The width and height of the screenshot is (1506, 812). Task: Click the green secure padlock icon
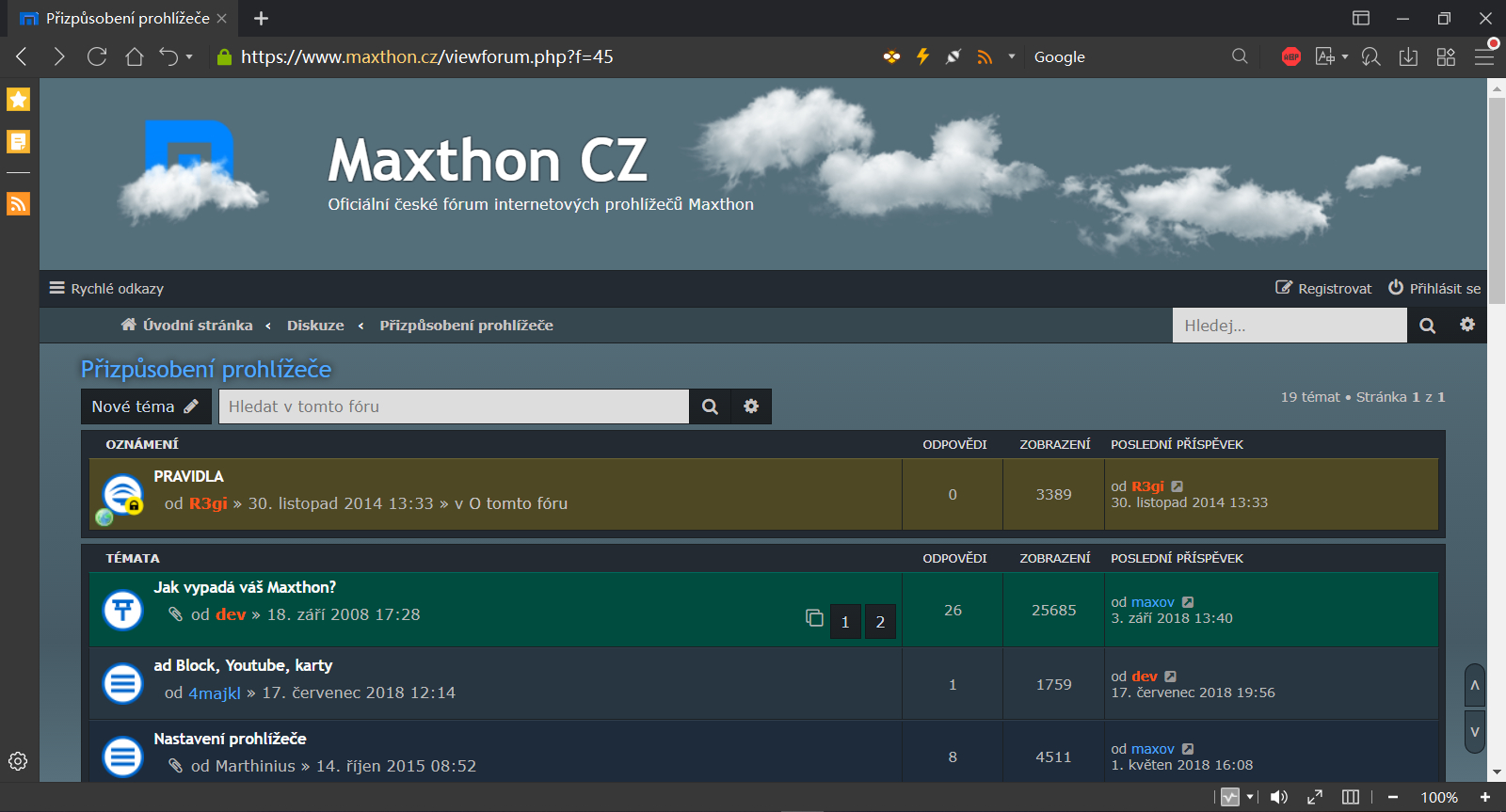point(224,56)
